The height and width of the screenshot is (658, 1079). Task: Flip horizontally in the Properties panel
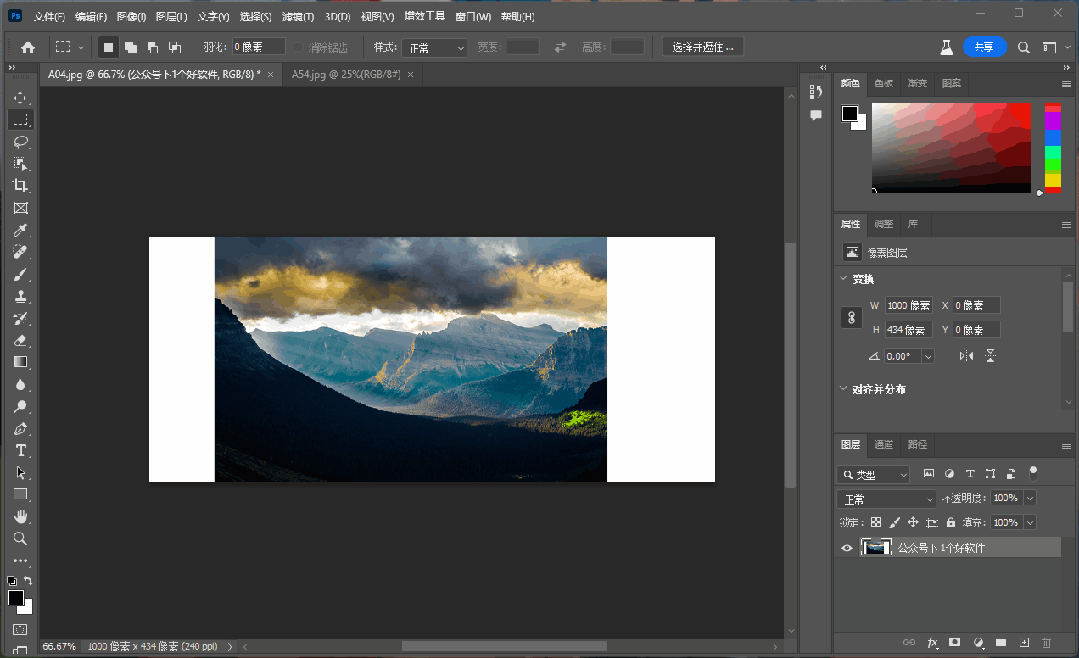coord(966,356)
